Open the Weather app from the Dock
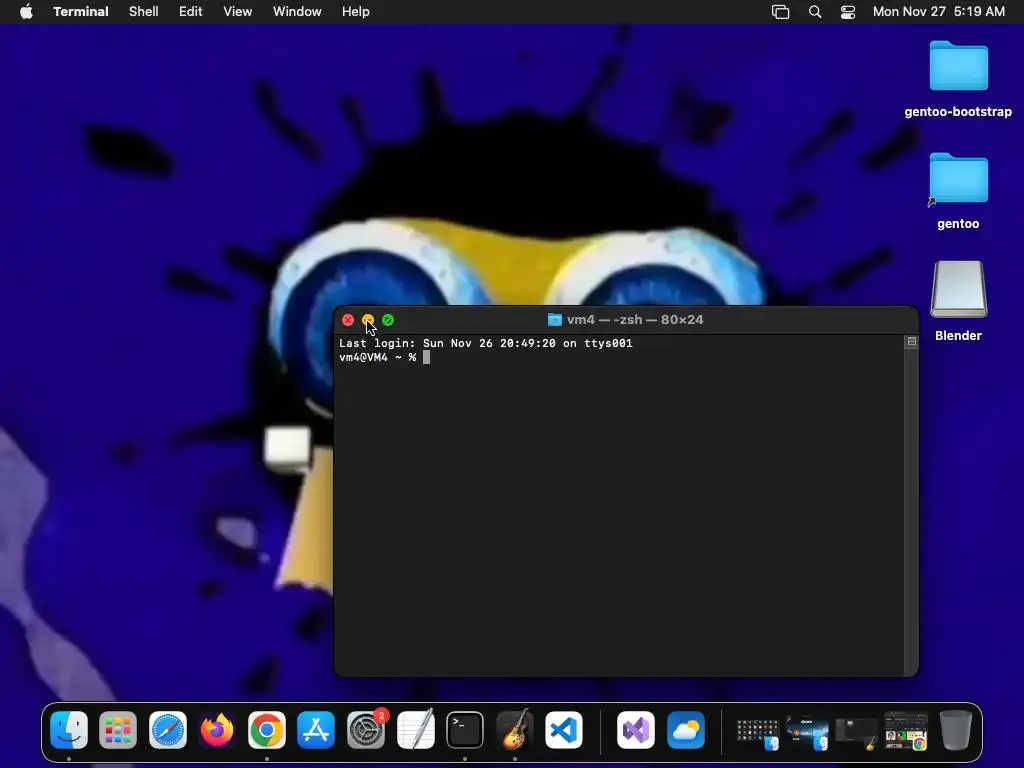Screen dimensions: 1024x768 pyautogui.click(x=686, y=729)
